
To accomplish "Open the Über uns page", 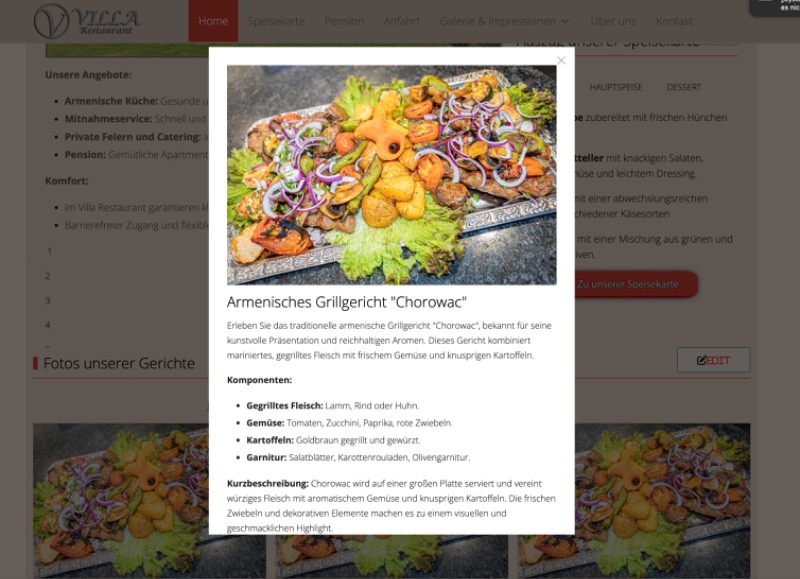I will pyautogui.click(x=613, y=21).
